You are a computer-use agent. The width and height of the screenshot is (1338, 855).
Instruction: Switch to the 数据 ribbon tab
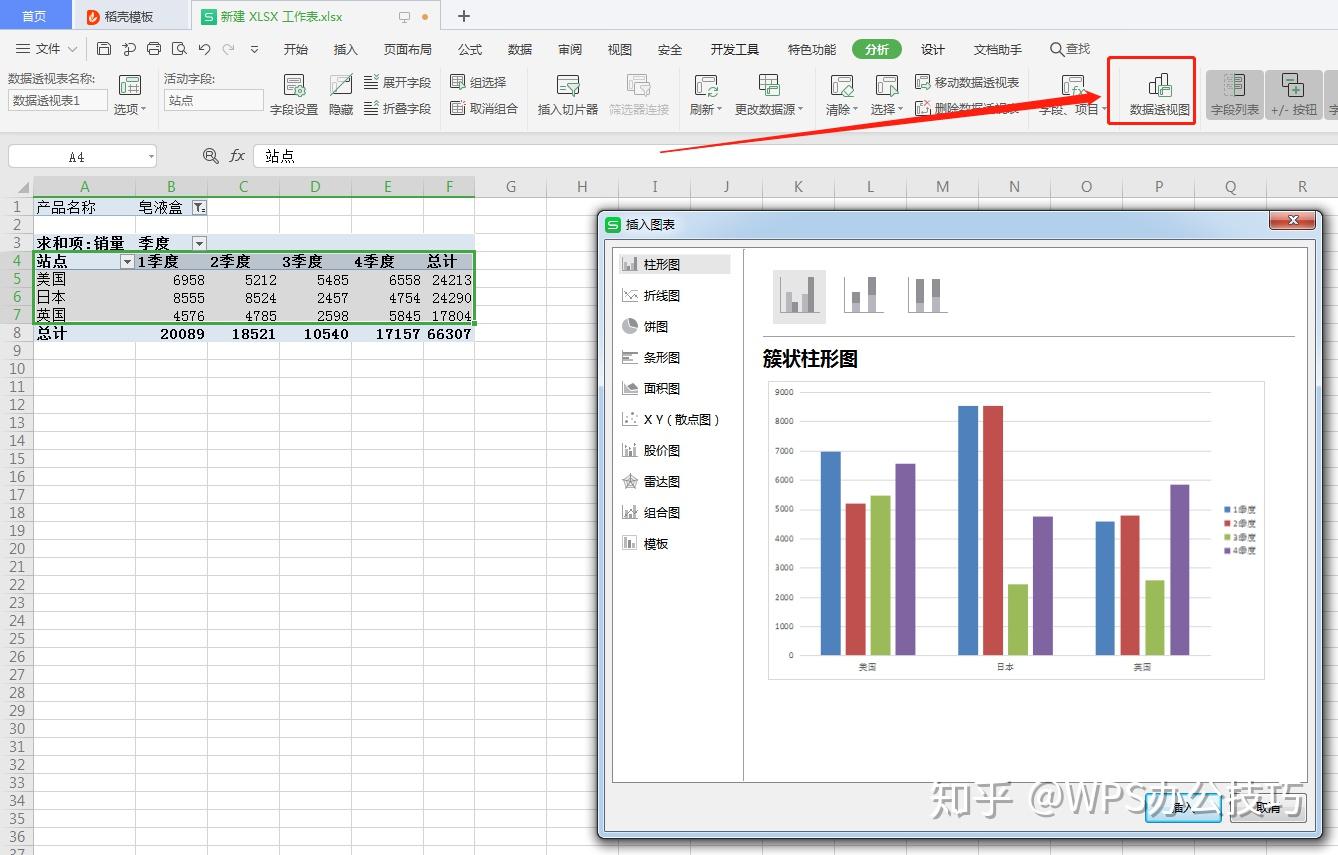520,49
